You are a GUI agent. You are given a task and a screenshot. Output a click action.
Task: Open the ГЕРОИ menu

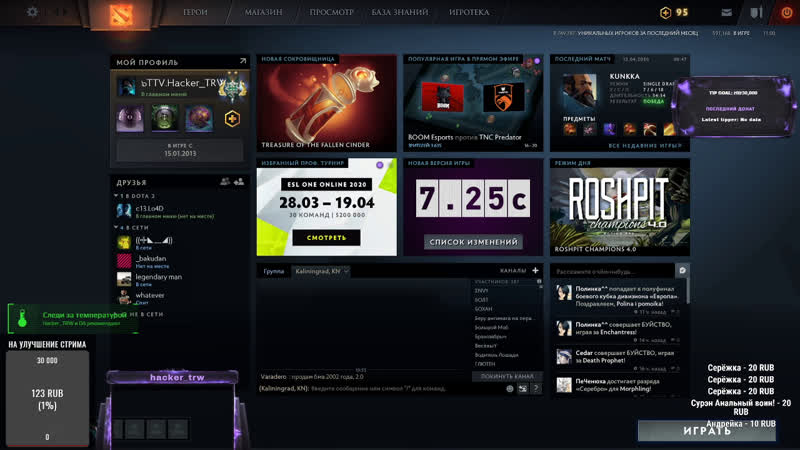click(195, 12)
